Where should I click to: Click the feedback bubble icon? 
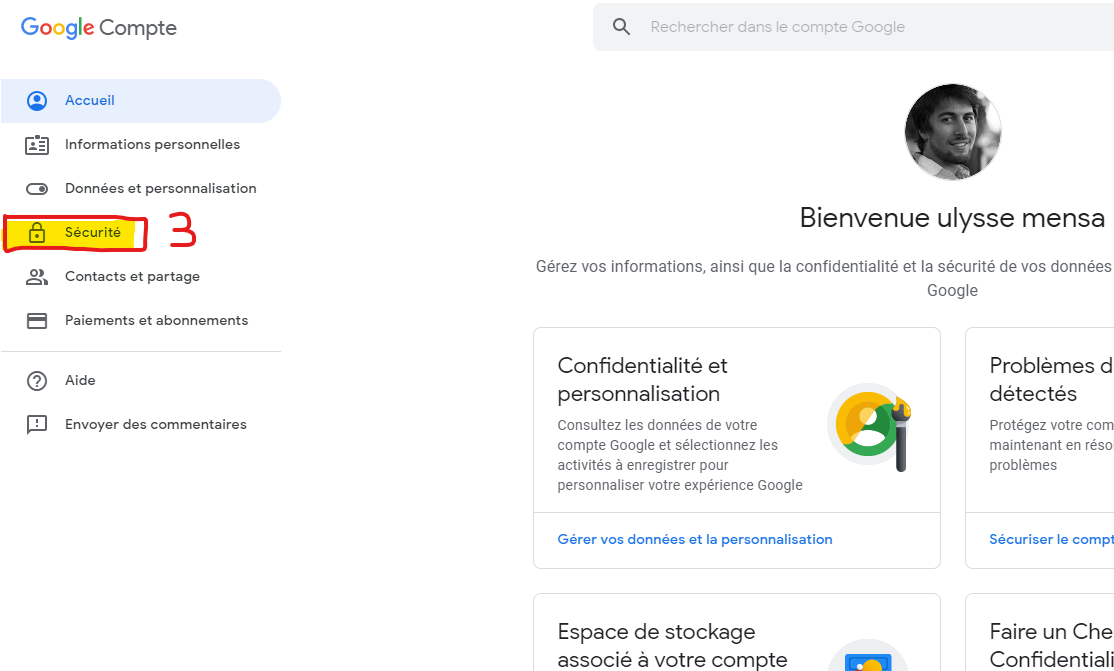click(37, 425)
